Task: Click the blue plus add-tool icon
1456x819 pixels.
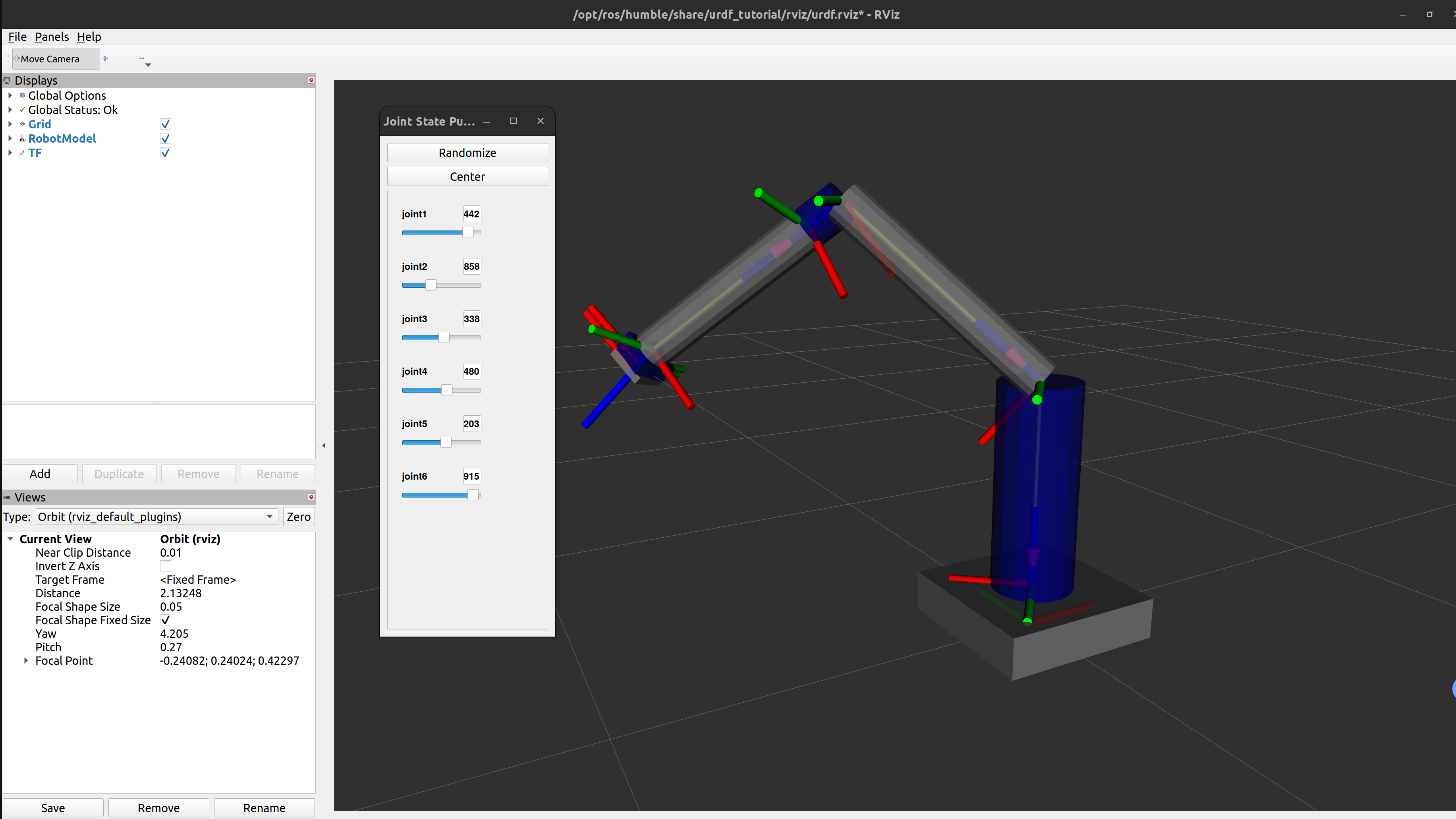Action: point(105,58)
